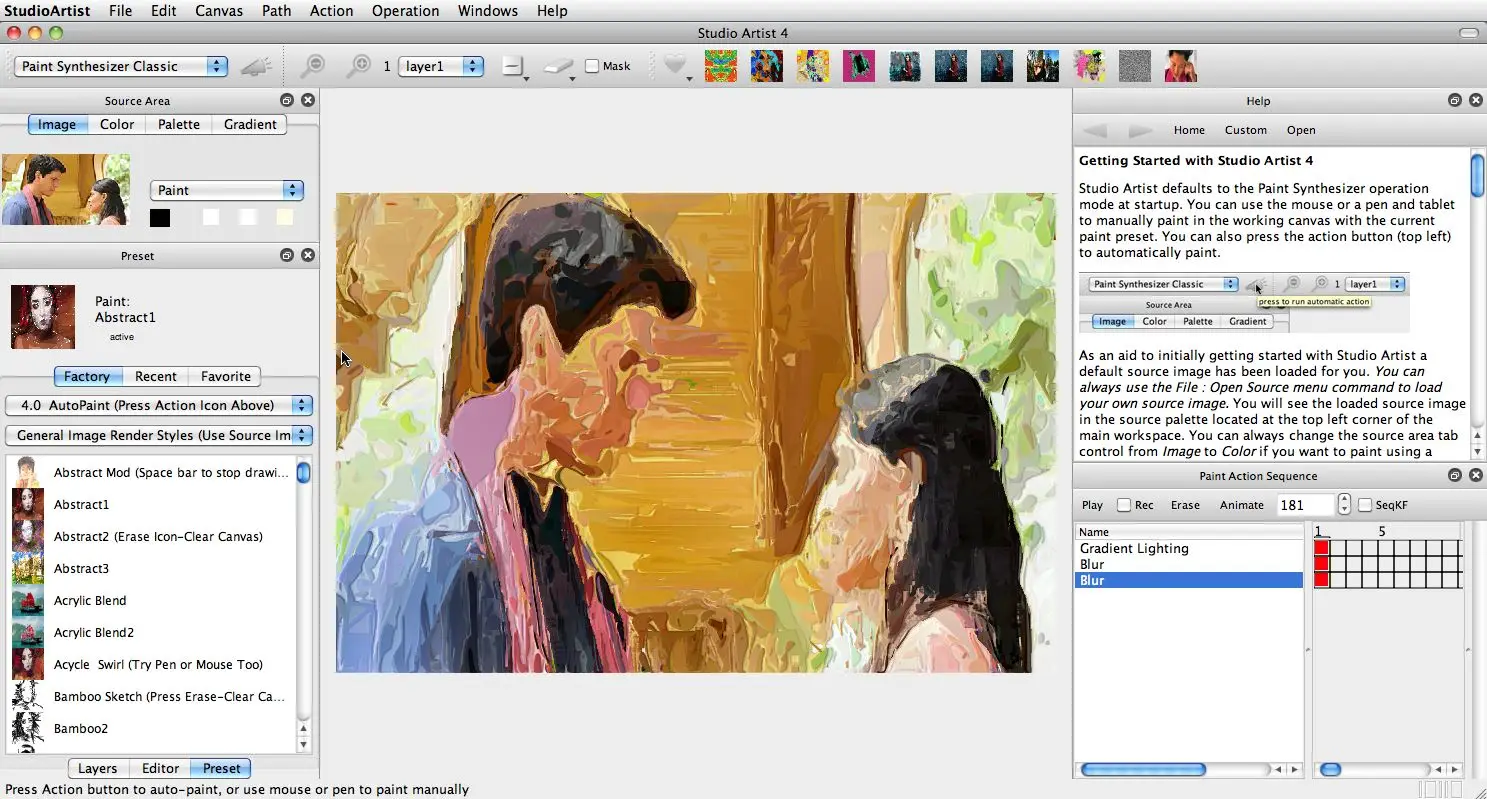Enable the SeqKF checkbox
The image size is (1487, 799).
tap(1365, 505)
